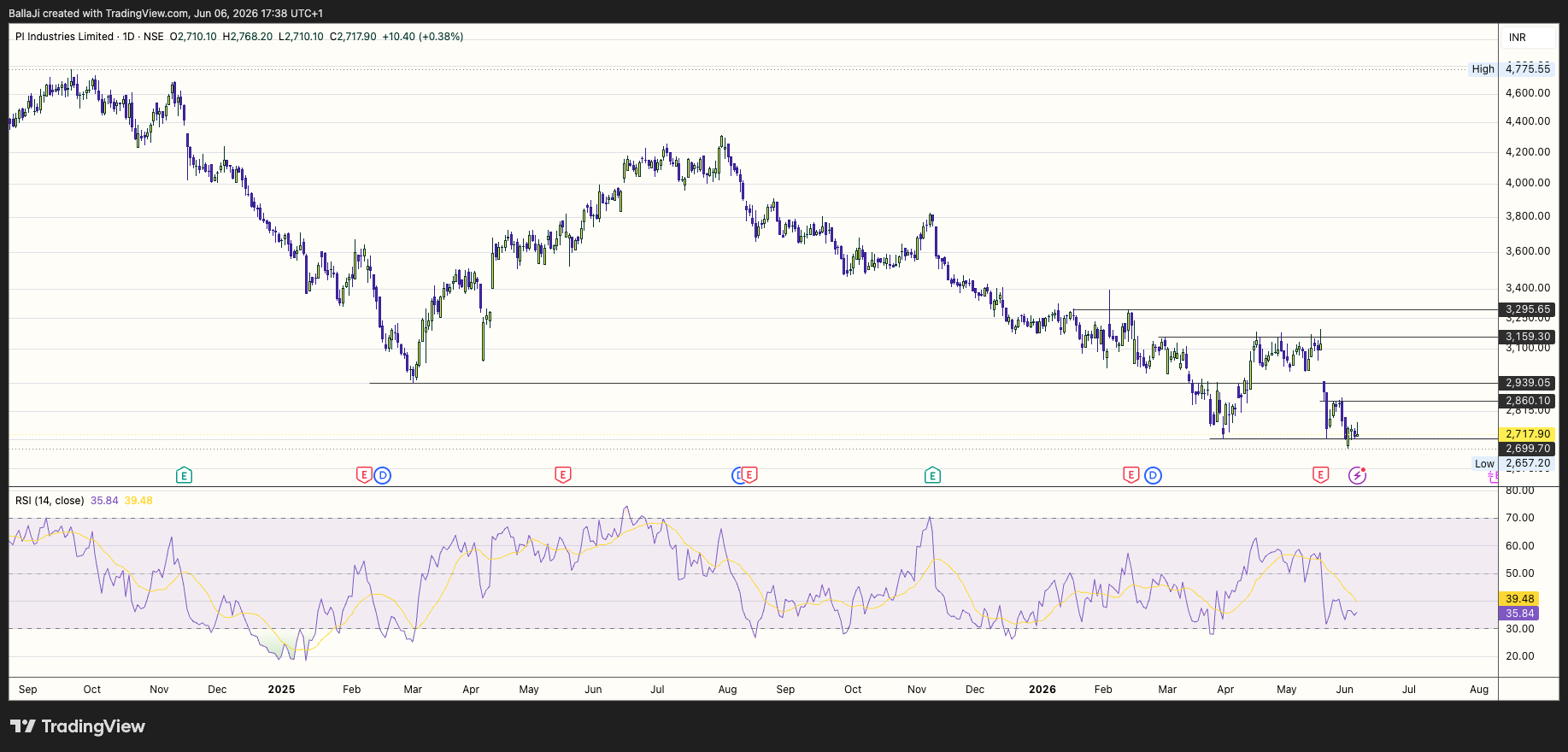Click the High 4,775.55 price label
The image size is (1568, 752).
(x=1511, y=69)
